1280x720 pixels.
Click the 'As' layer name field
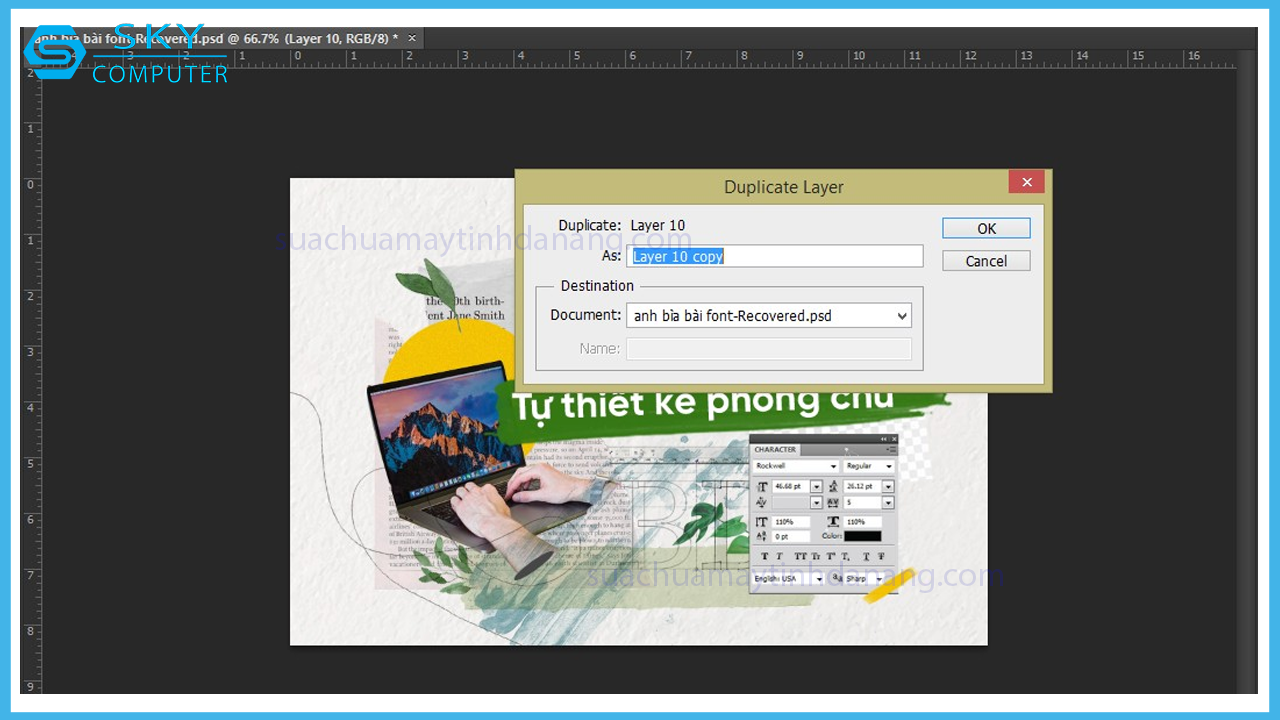click(x=775, y=257)
